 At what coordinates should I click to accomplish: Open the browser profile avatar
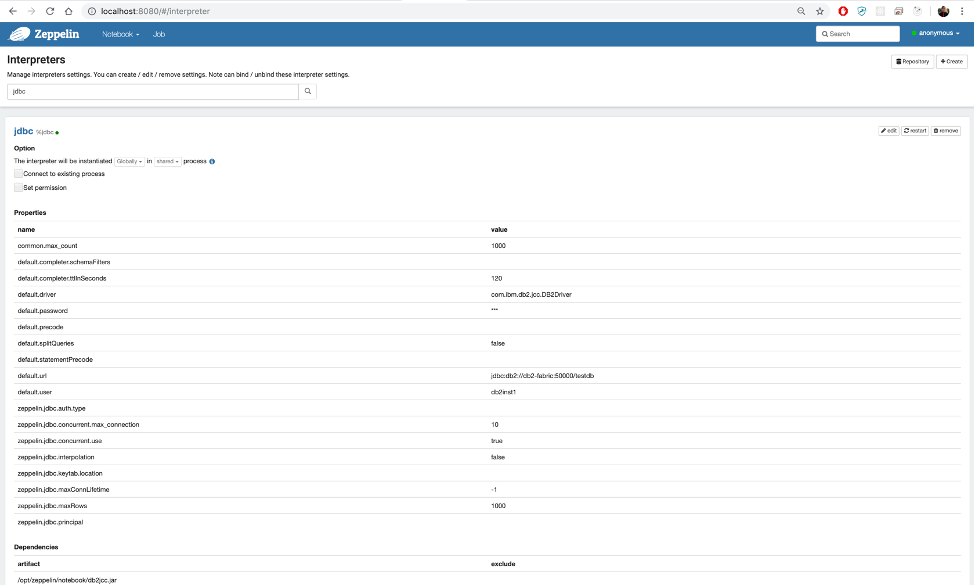click(x=943, y=11)
